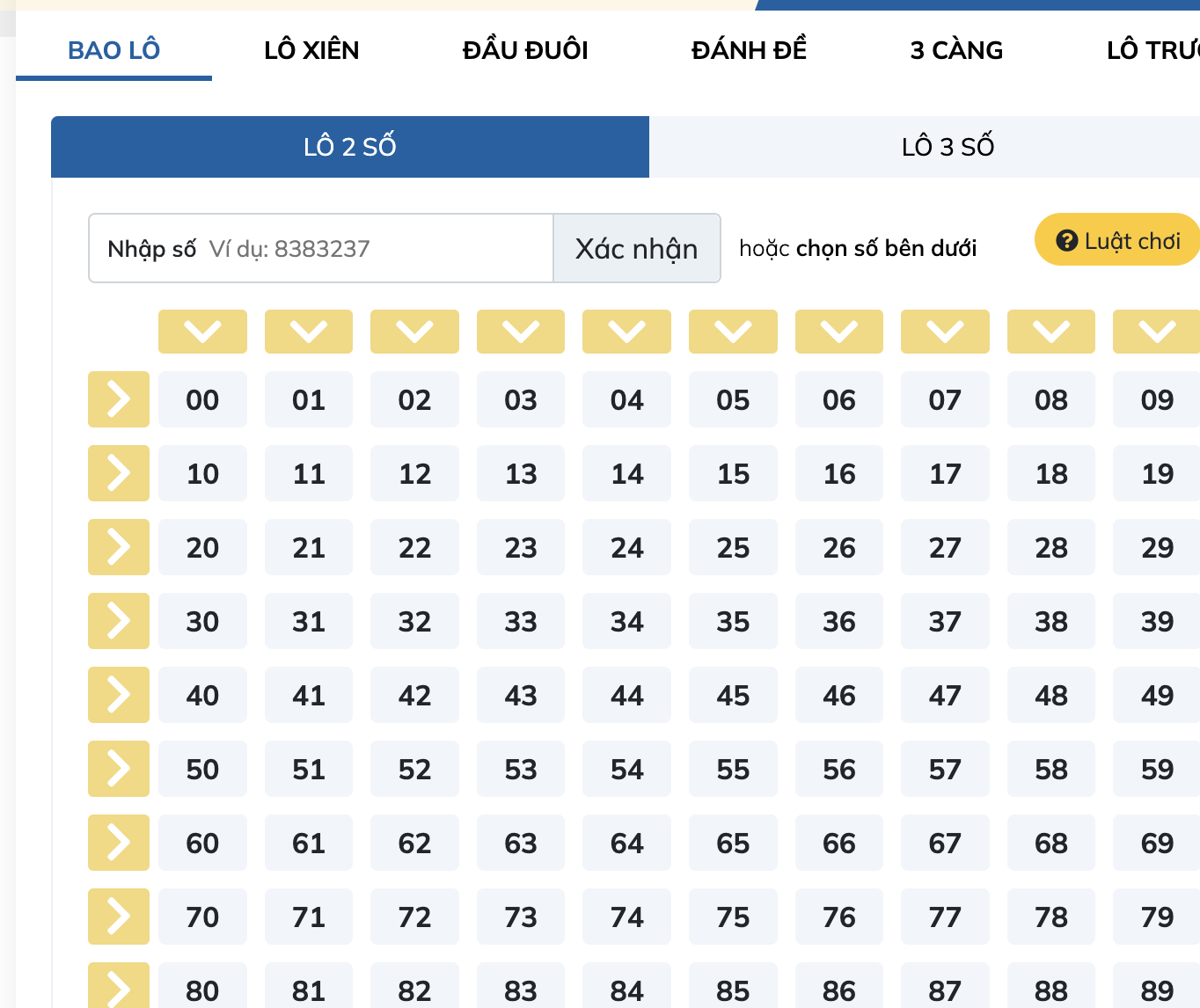Screen dimensions: 1200x1008
Task: Select row arrow beside number 10
Action: 118,473
